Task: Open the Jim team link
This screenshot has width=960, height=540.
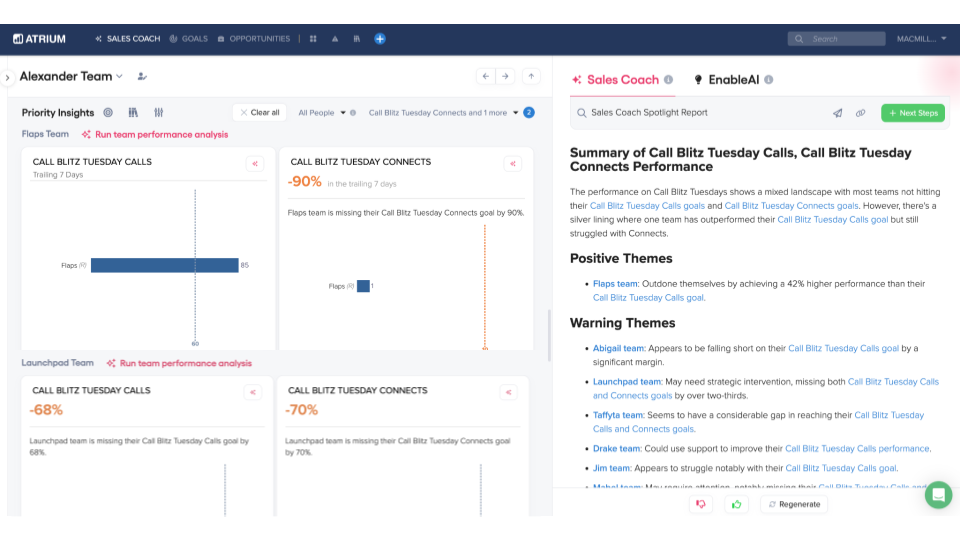Action: [611, 468]
